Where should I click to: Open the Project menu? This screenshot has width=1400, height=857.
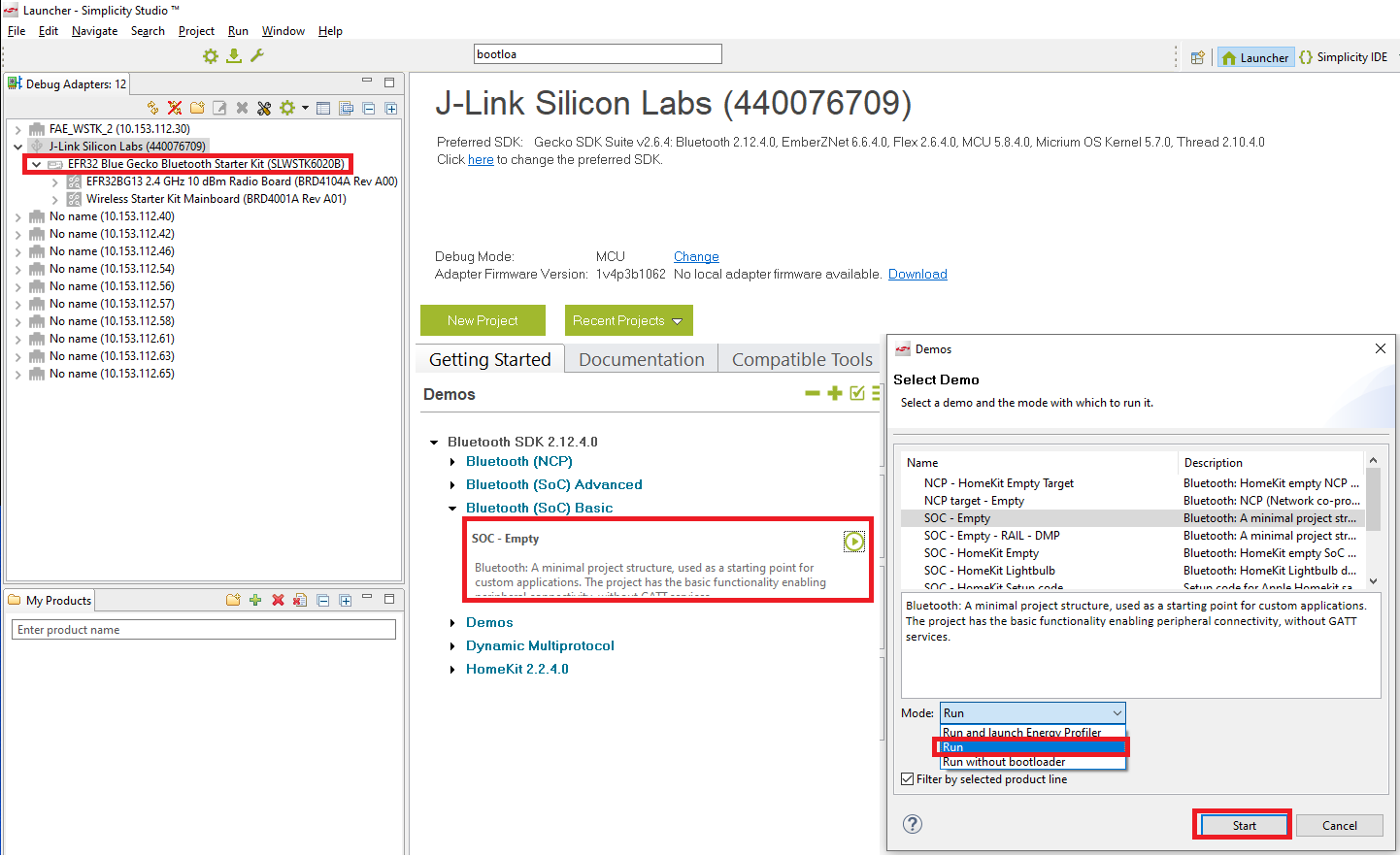tap(196, 31)
